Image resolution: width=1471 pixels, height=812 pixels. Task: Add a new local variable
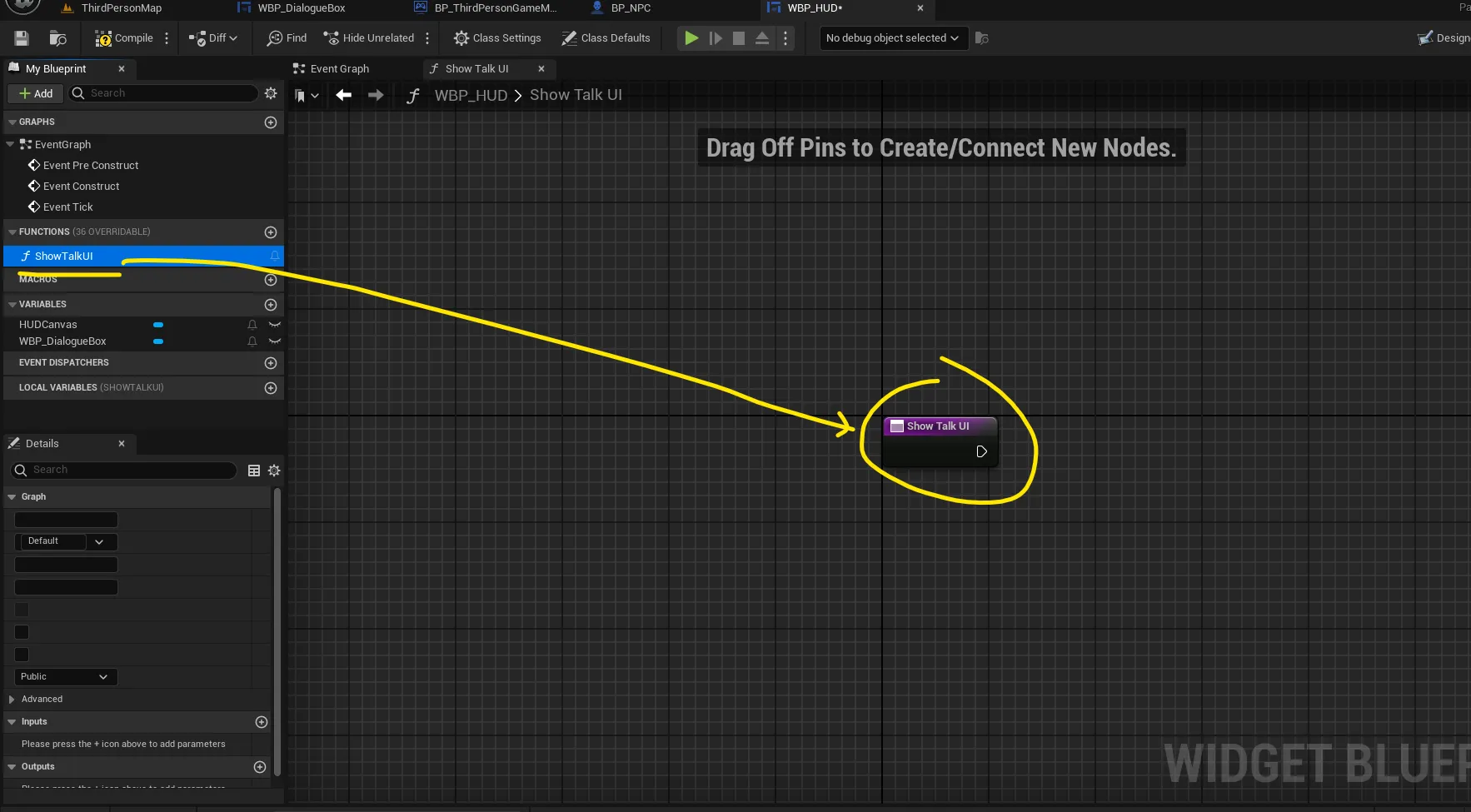[271, 388]
